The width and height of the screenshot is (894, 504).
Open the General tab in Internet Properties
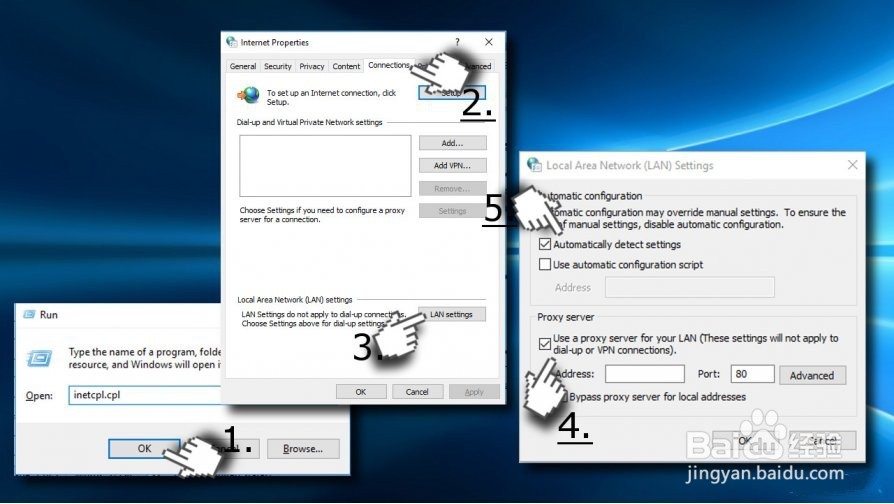243,66
